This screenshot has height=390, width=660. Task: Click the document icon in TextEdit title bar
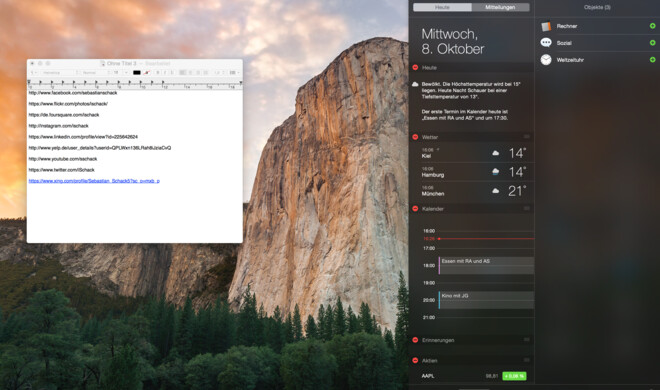(102, 64)
